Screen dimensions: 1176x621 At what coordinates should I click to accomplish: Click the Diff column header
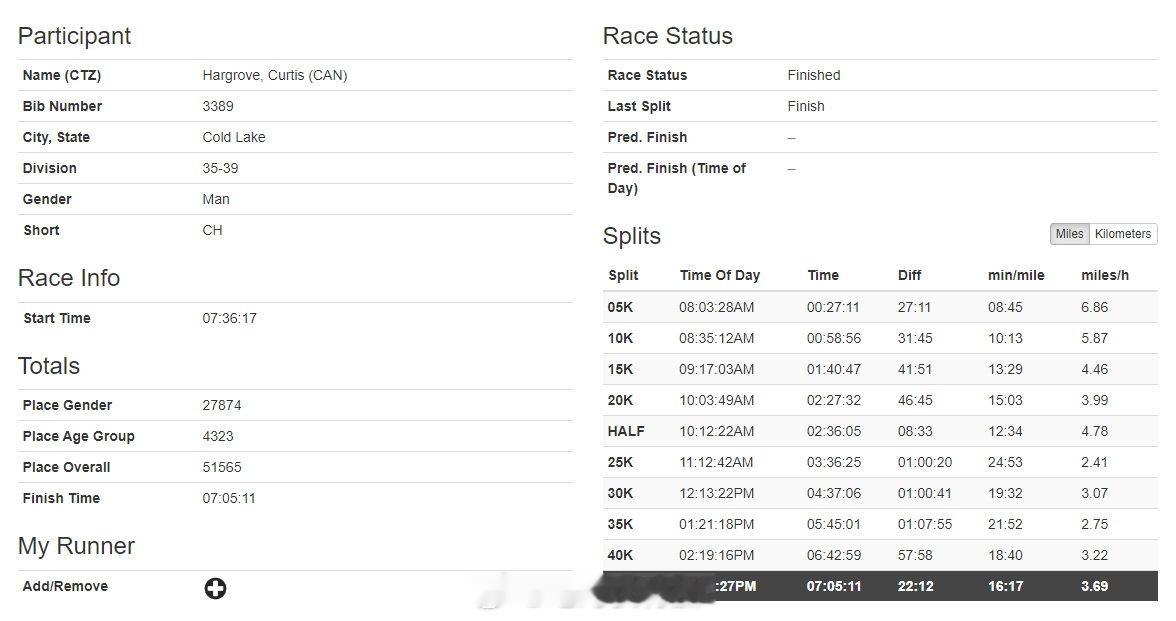[x=909, y=275]
